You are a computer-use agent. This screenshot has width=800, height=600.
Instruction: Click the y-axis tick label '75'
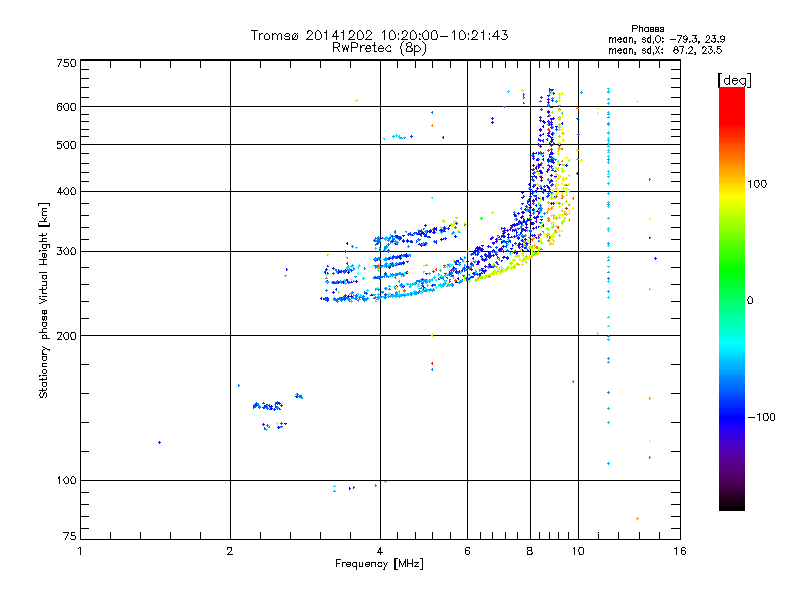coord(70,536)
